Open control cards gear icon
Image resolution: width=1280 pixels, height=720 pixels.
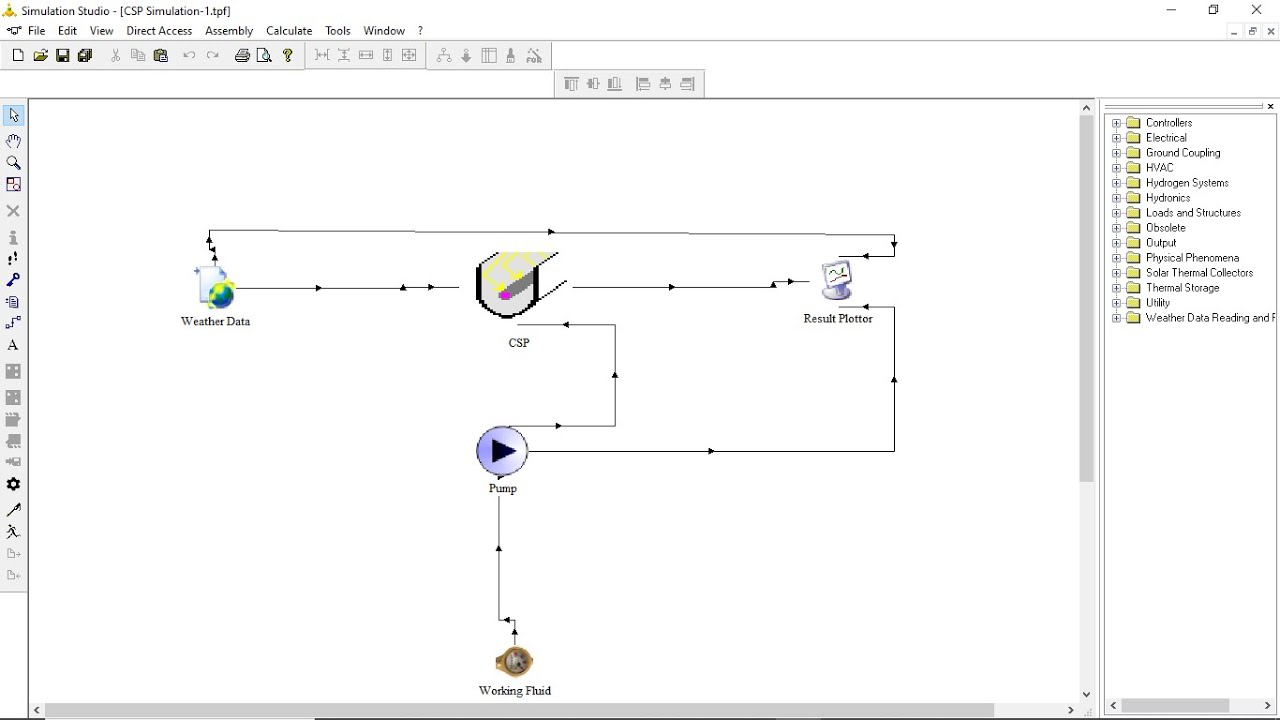pyautogui.click(x=13, y=484)
